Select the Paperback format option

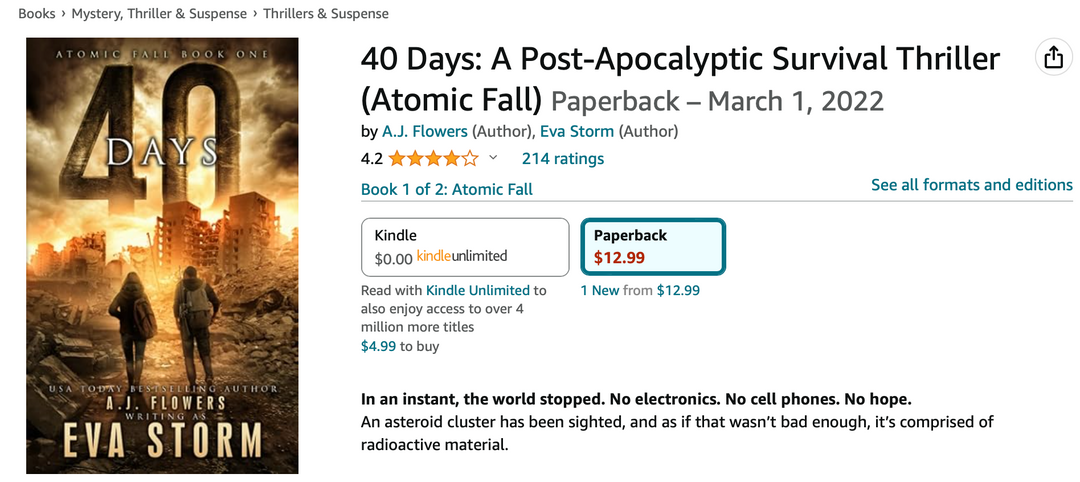click(653, 246)
